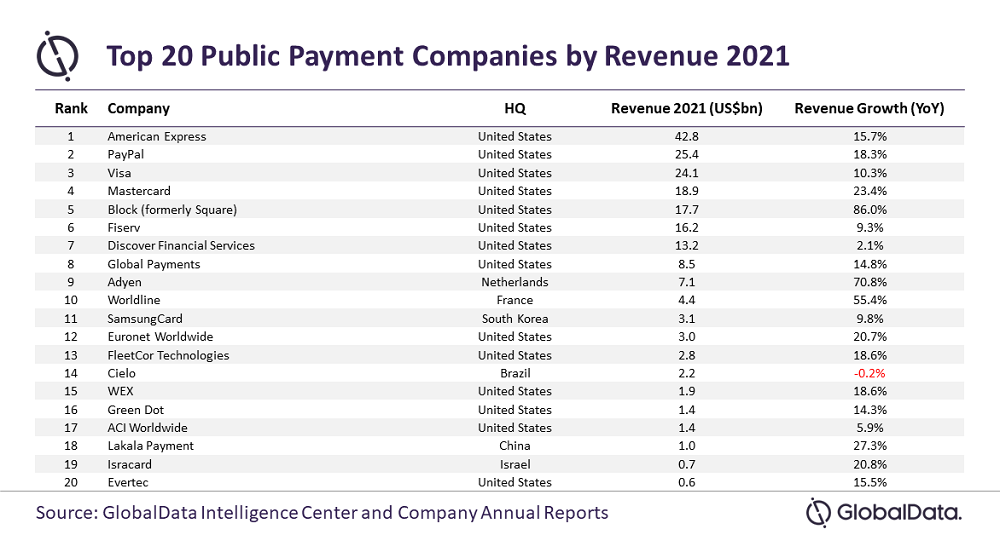Click the 'HQ' column header

pos(515,108)
